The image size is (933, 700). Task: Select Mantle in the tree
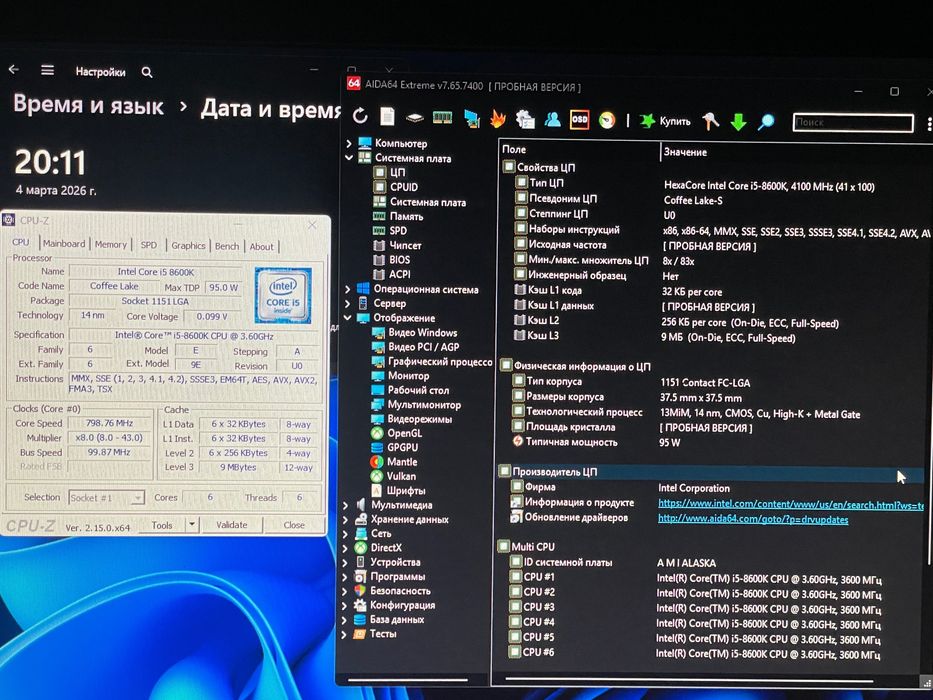click(393, 462)
